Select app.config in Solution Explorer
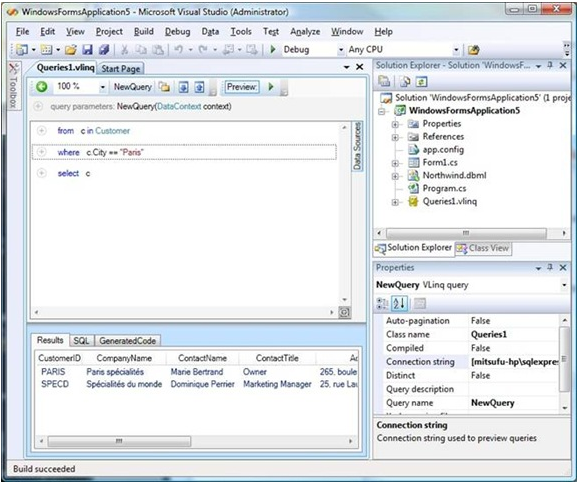Image resolution: width=580 pixels, height=485 pixels. (x=443, y=150)
